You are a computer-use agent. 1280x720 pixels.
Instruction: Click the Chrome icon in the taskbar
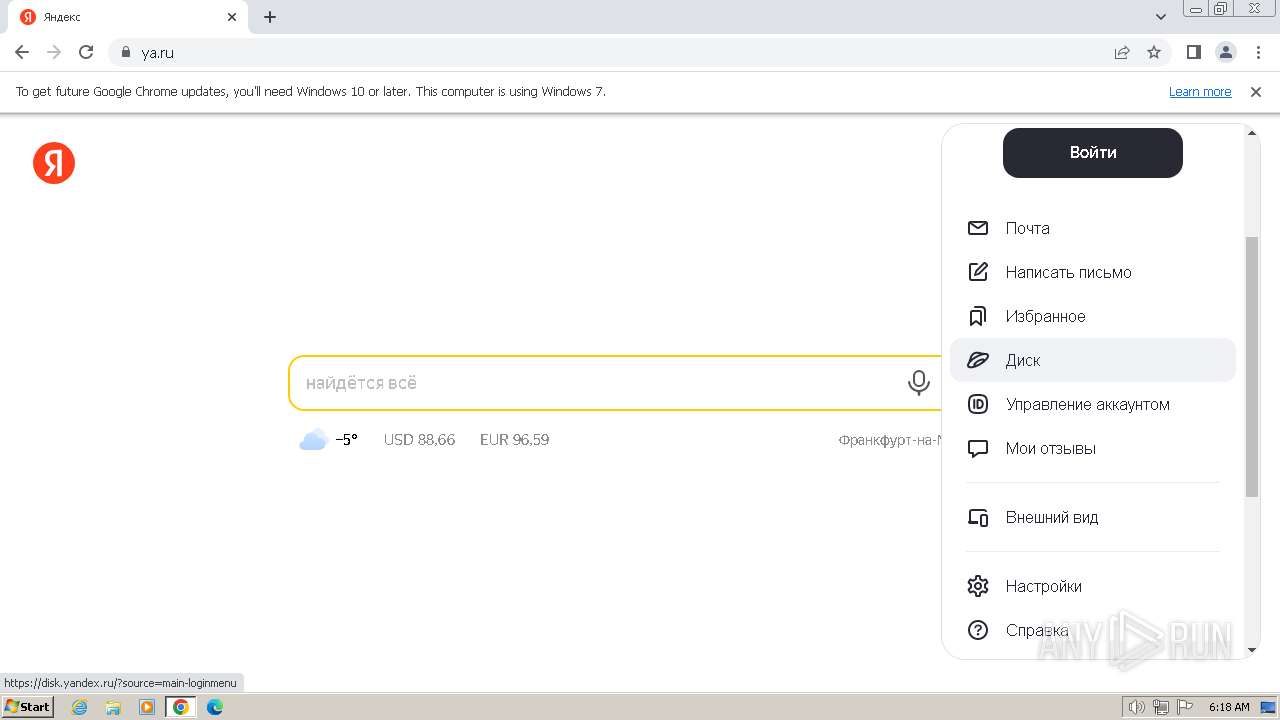[x=181, y=707]
